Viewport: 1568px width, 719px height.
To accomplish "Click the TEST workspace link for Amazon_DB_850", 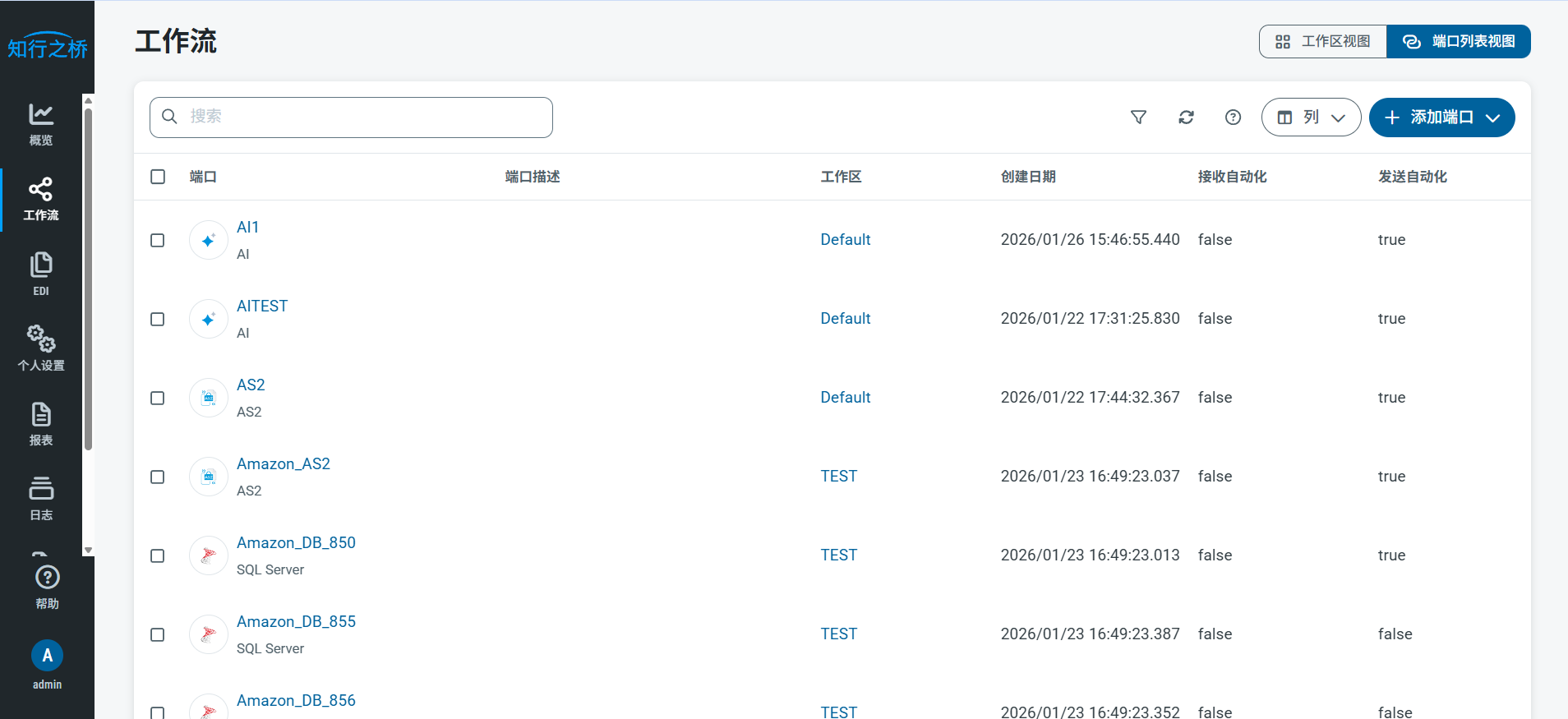I will click(838, 555).
